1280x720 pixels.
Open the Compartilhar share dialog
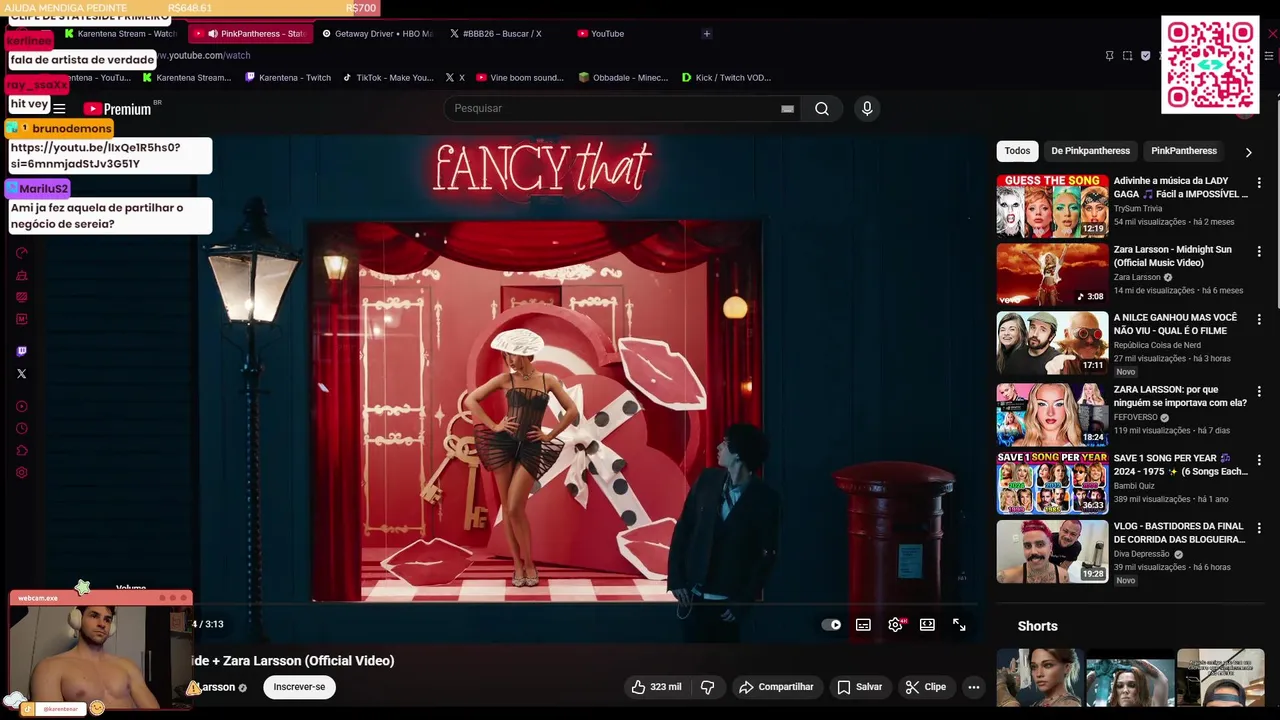(x=776, y=687)
